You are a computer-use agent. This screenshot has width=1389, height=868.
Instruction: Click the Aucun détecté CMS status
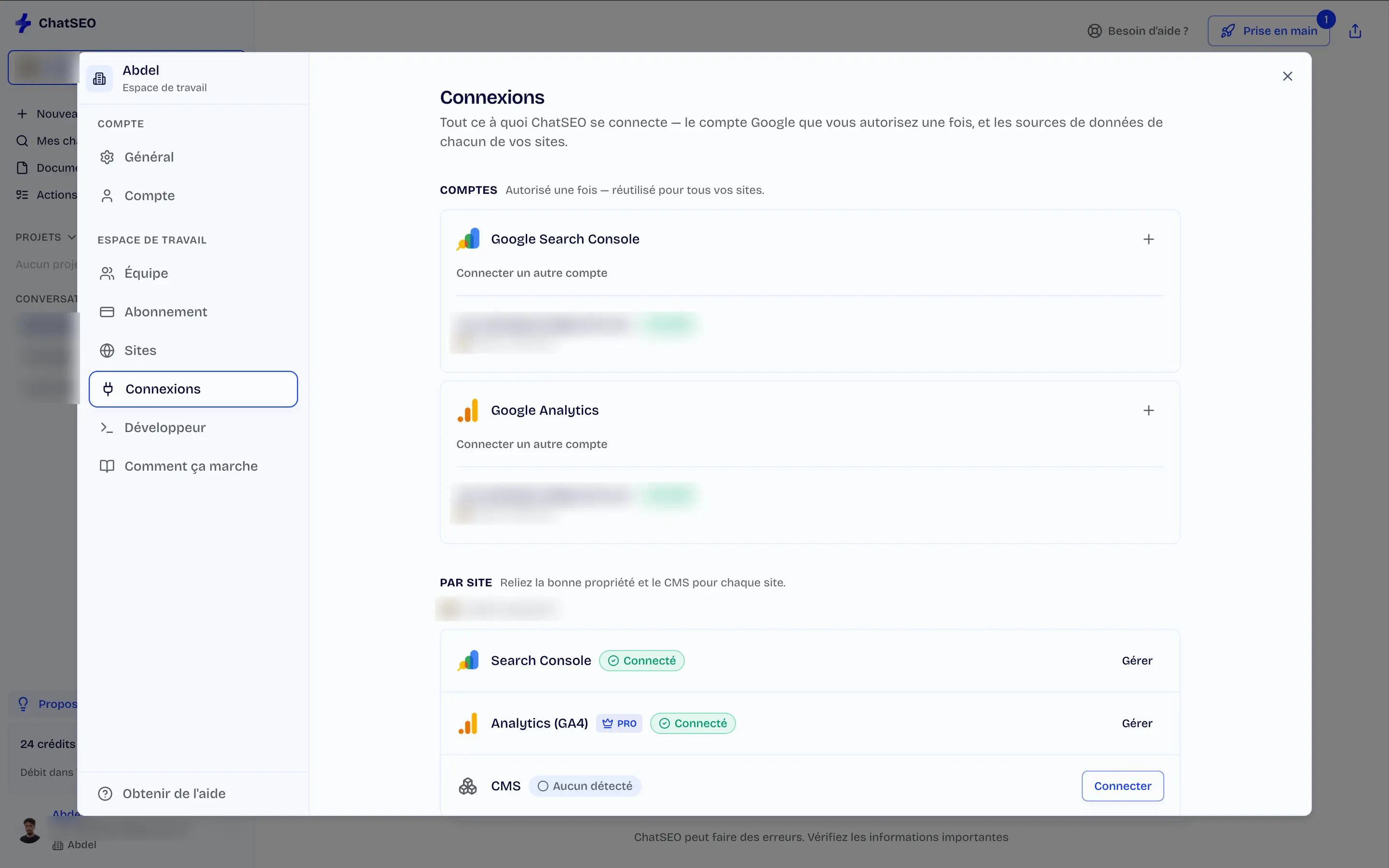coord(585,786)
